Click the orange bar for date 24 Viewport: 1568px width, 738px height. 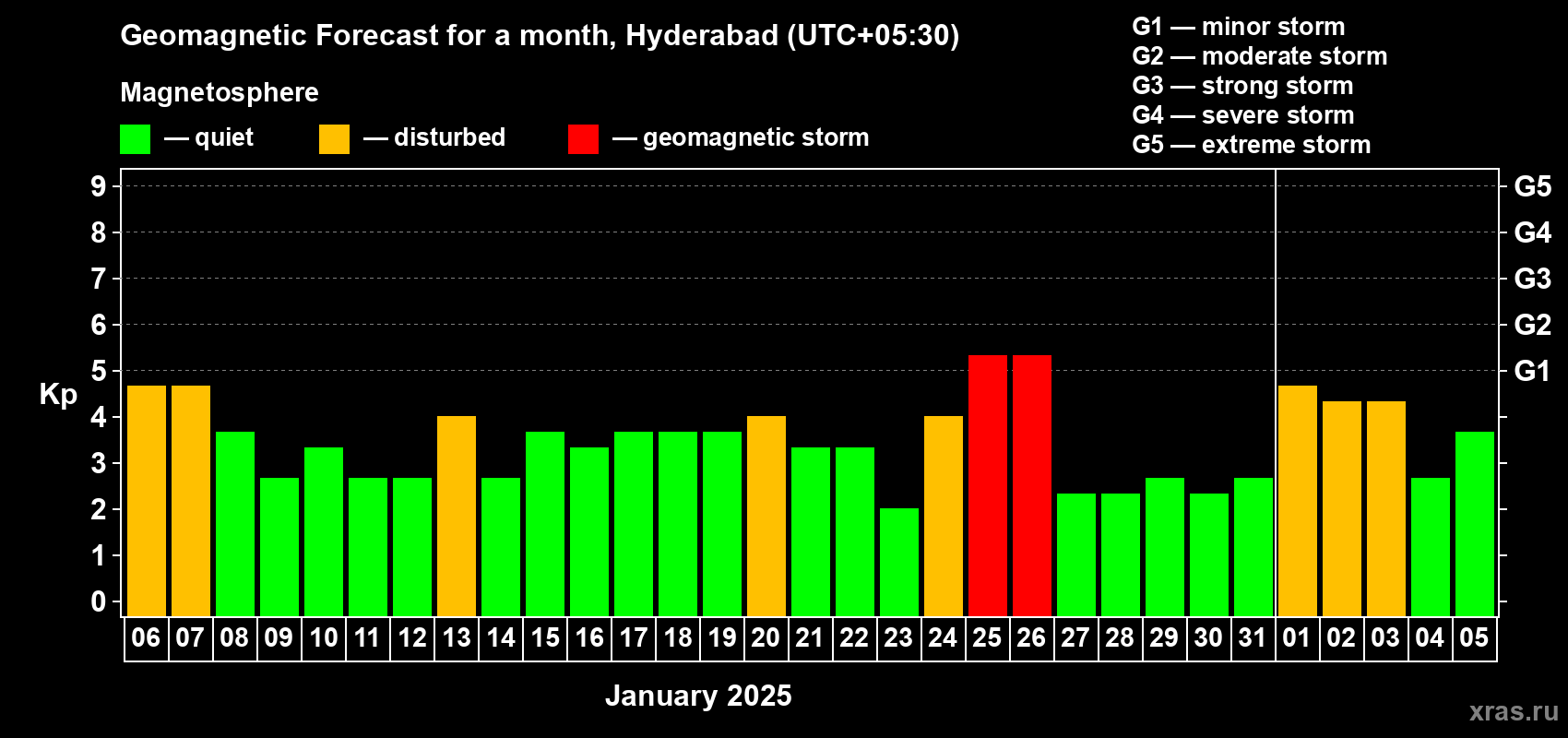[x=944, y=516]
